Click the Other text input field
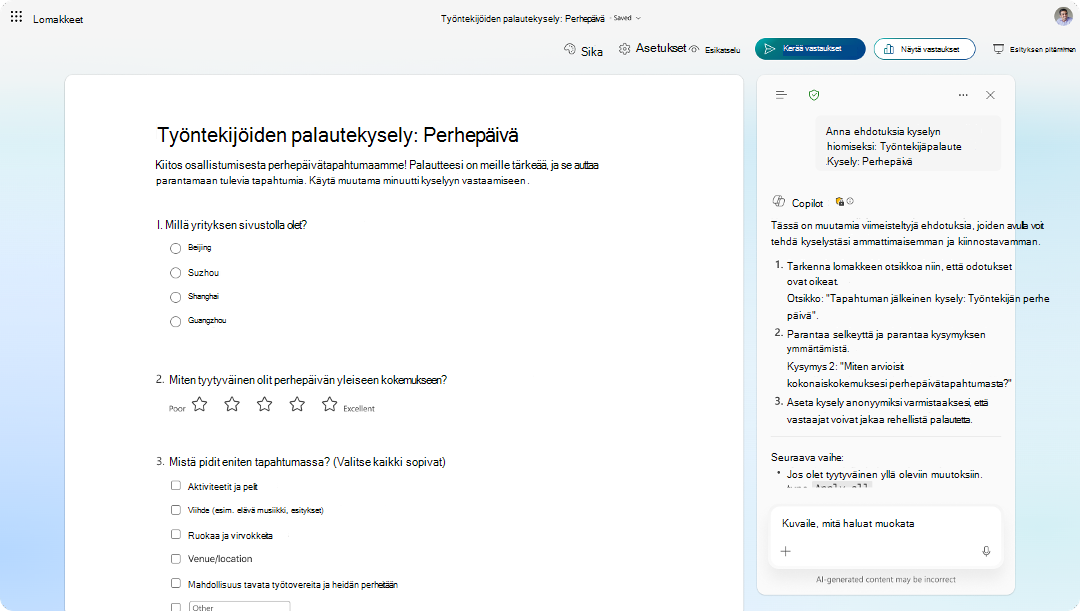Viewport: 1080px width, 612px height. pyautogui.click(x=239, y=607)
